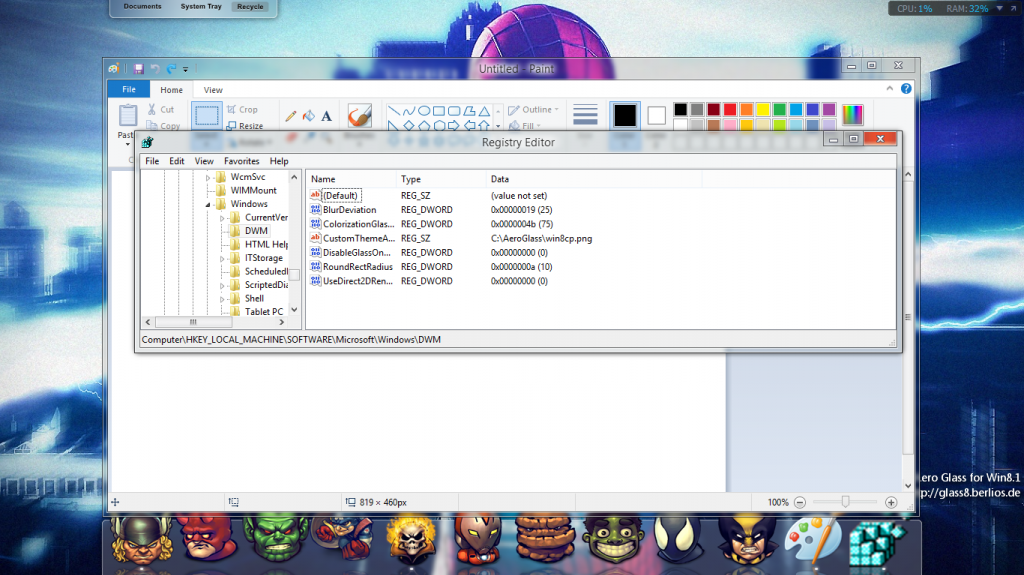Select the DWM key in registry tree
Viewport: 1024px width, 575px height.
256,231
